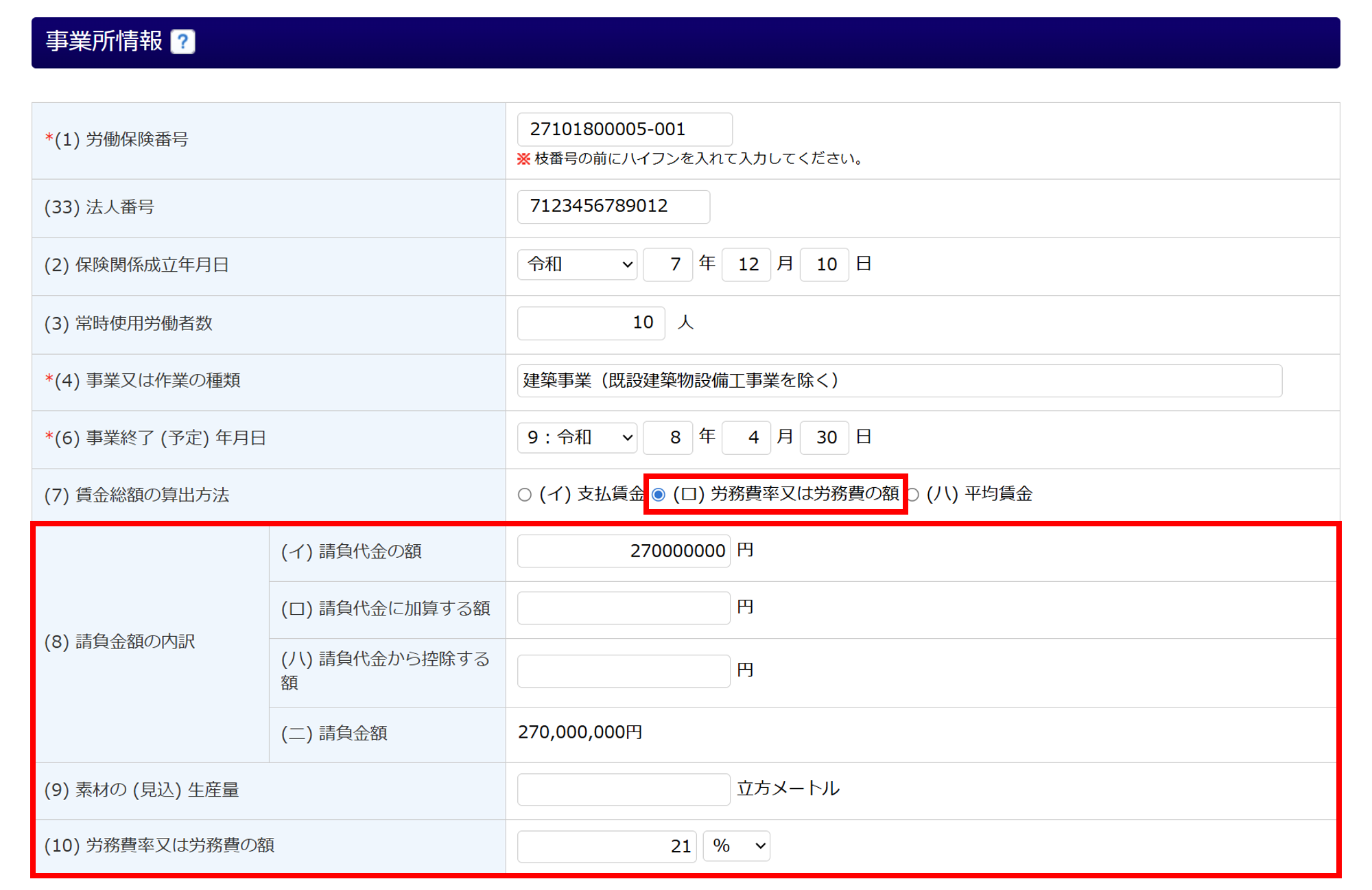Click the 労務費率 value field showing 21

point(606,846)
